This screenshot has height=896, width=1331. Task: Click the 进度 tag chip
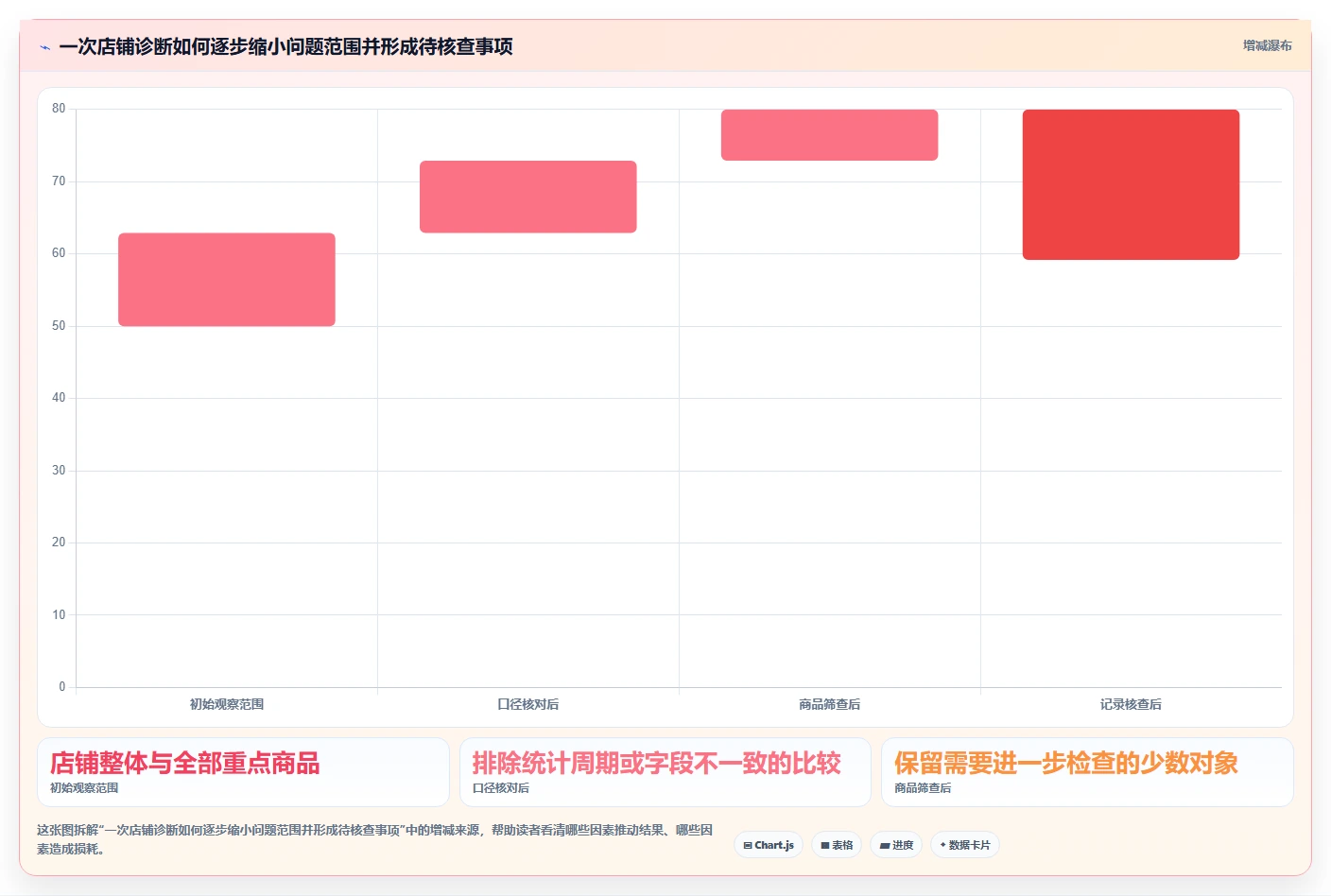point(896,845)
